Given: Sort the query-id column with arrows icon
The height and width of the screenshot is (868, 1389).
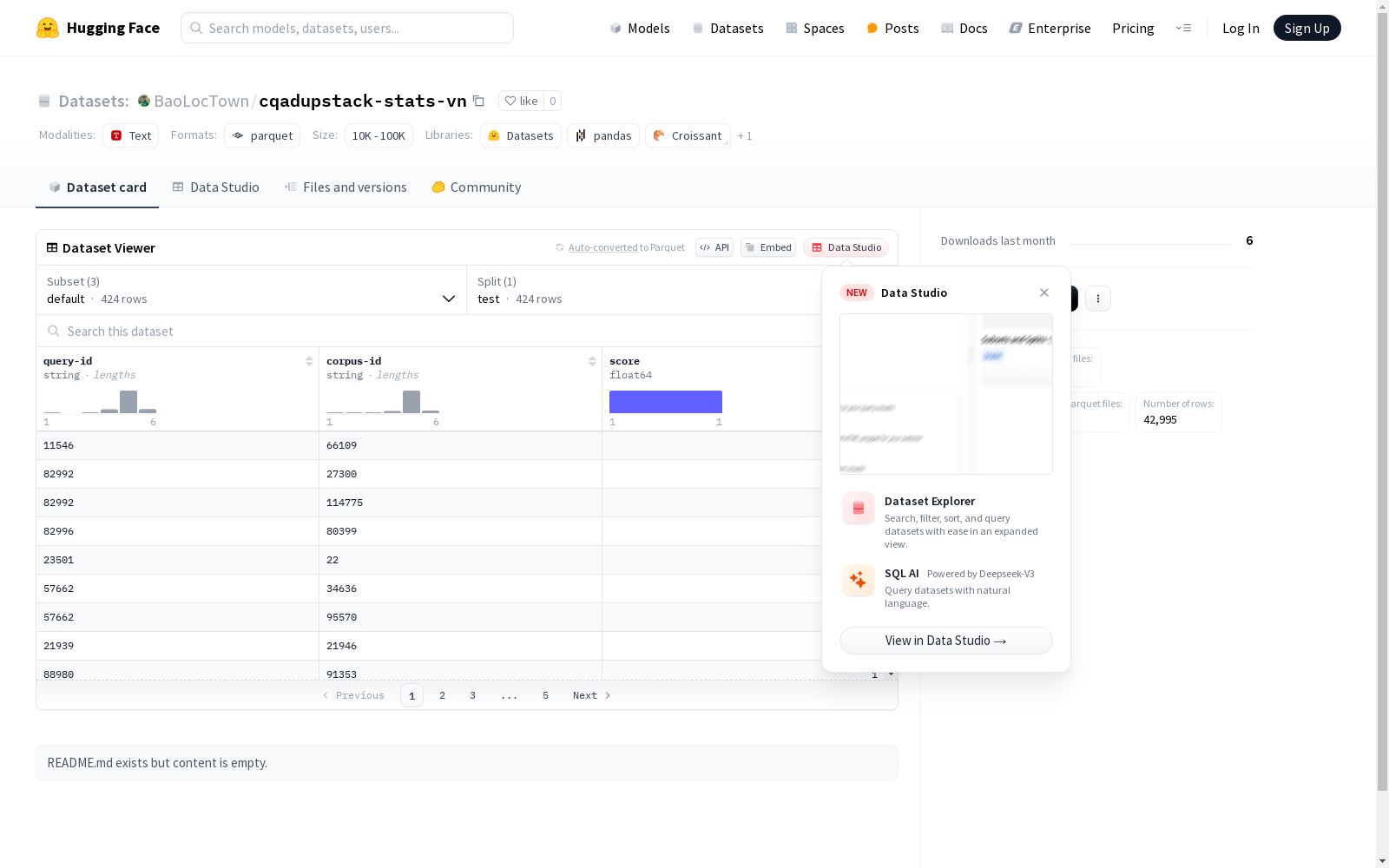Looking at the screenshot, I should [x=309, y=361].
